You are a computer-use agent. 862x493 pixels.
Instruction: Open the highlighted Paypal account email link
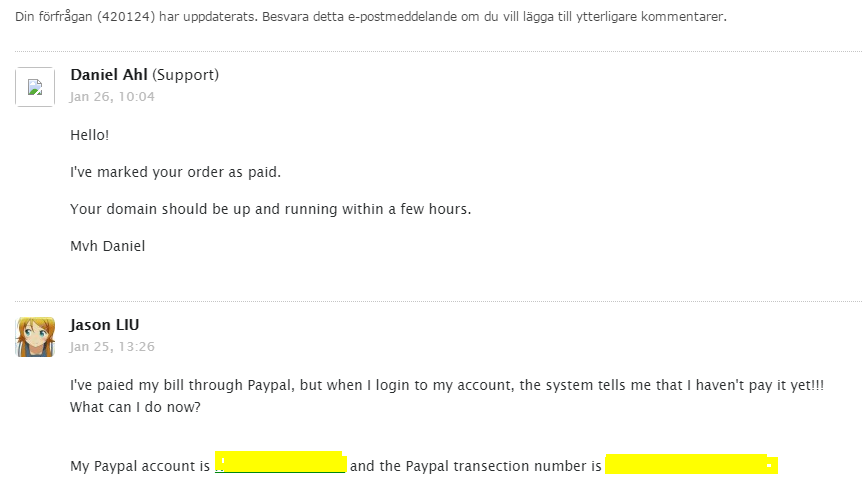click(280, 463)
